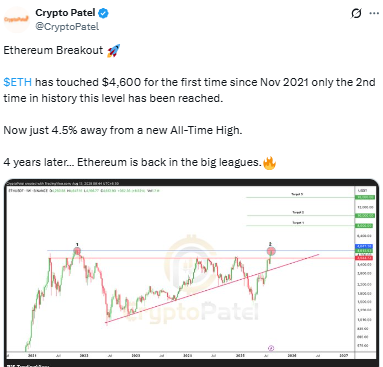Click the red price tag on axis
The width and height of the screenshot is (383, 367).
(364, 258)
